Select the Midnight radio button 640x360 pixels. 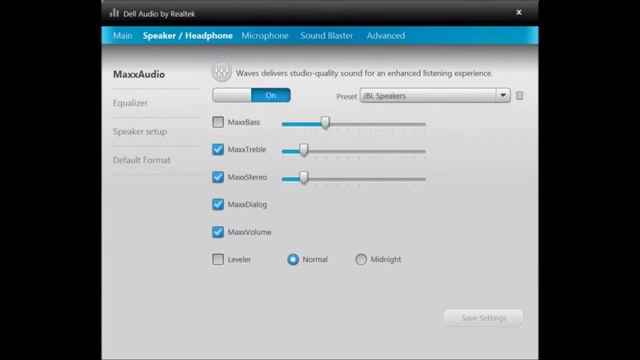[x=361, y=259]
